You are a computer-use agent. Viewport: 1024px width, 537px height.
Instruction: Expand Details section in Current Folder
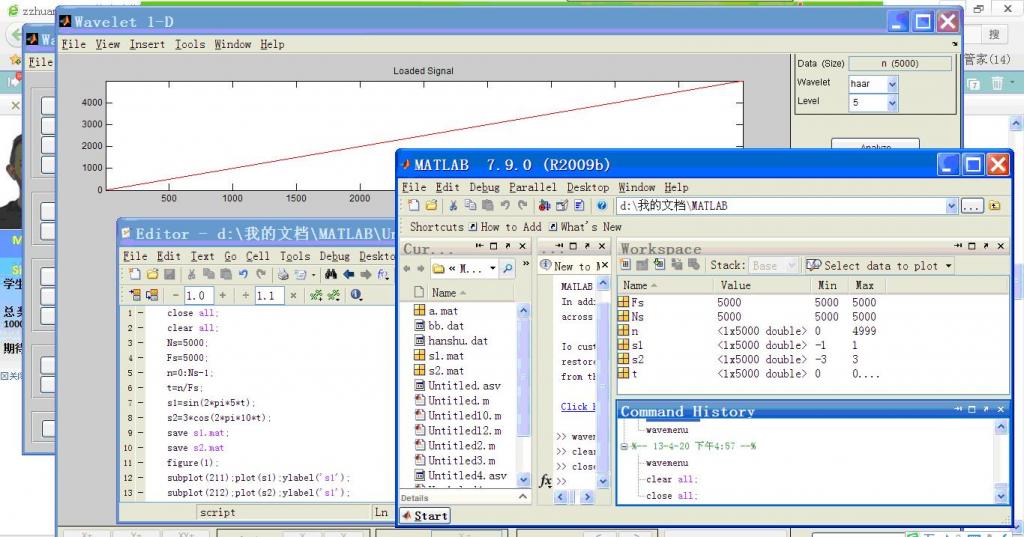pyautogui.click(x=522, y=497)
